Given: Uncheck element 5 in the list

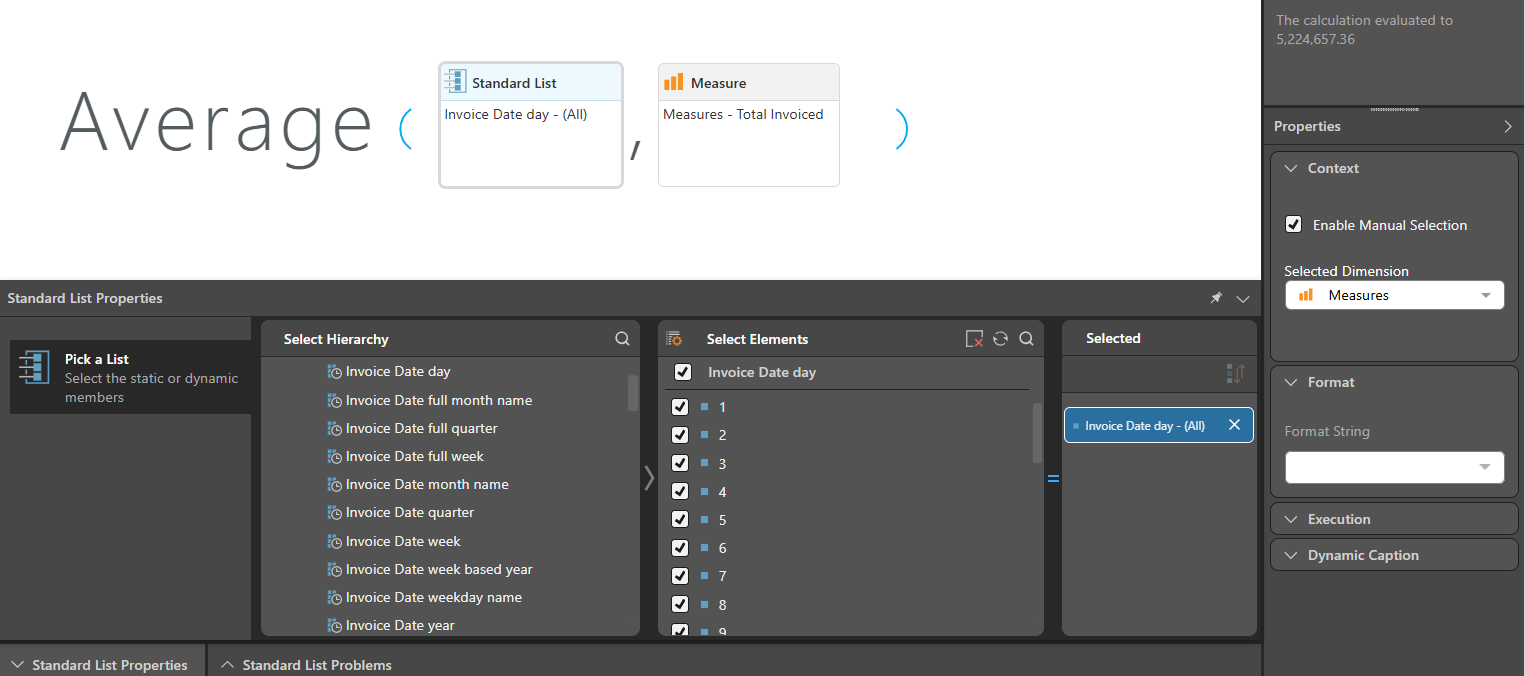Looking at the screenshot, I should tap(680, 520).
